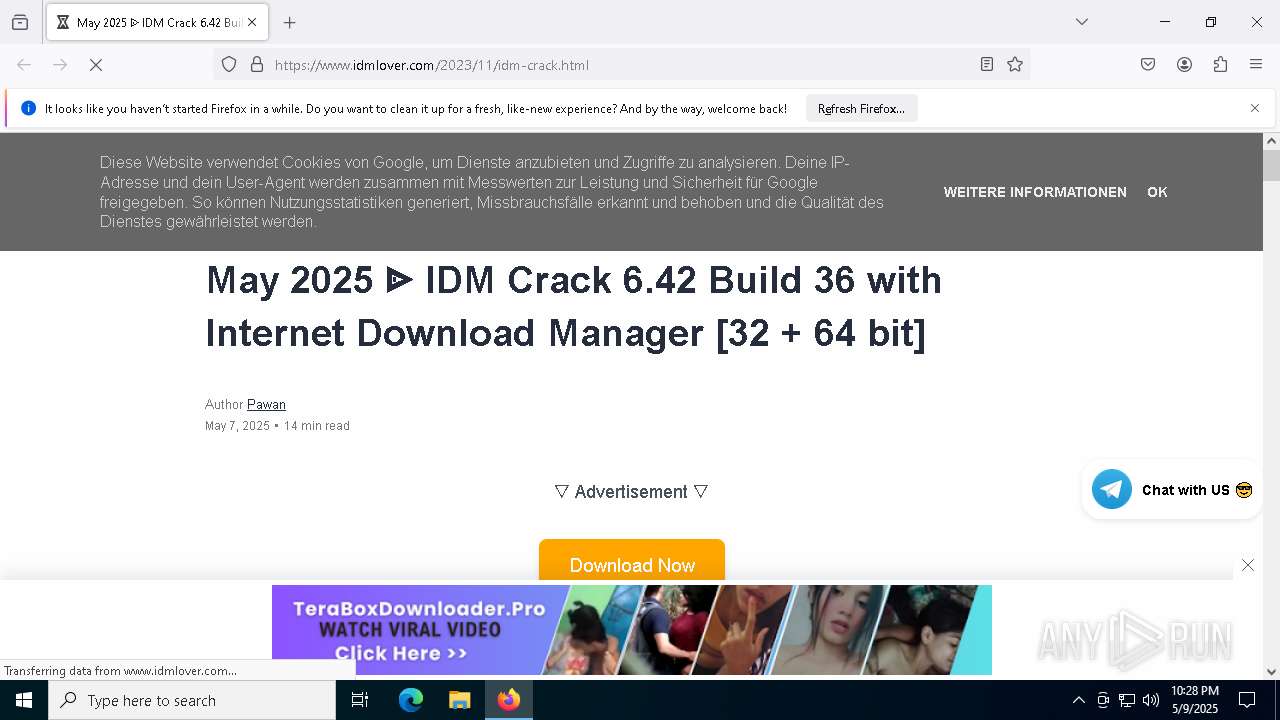Image resolution: width=1280 pixels, height=720 pixels.
Task: Open Windows notification center
Action: (1248, 700)
